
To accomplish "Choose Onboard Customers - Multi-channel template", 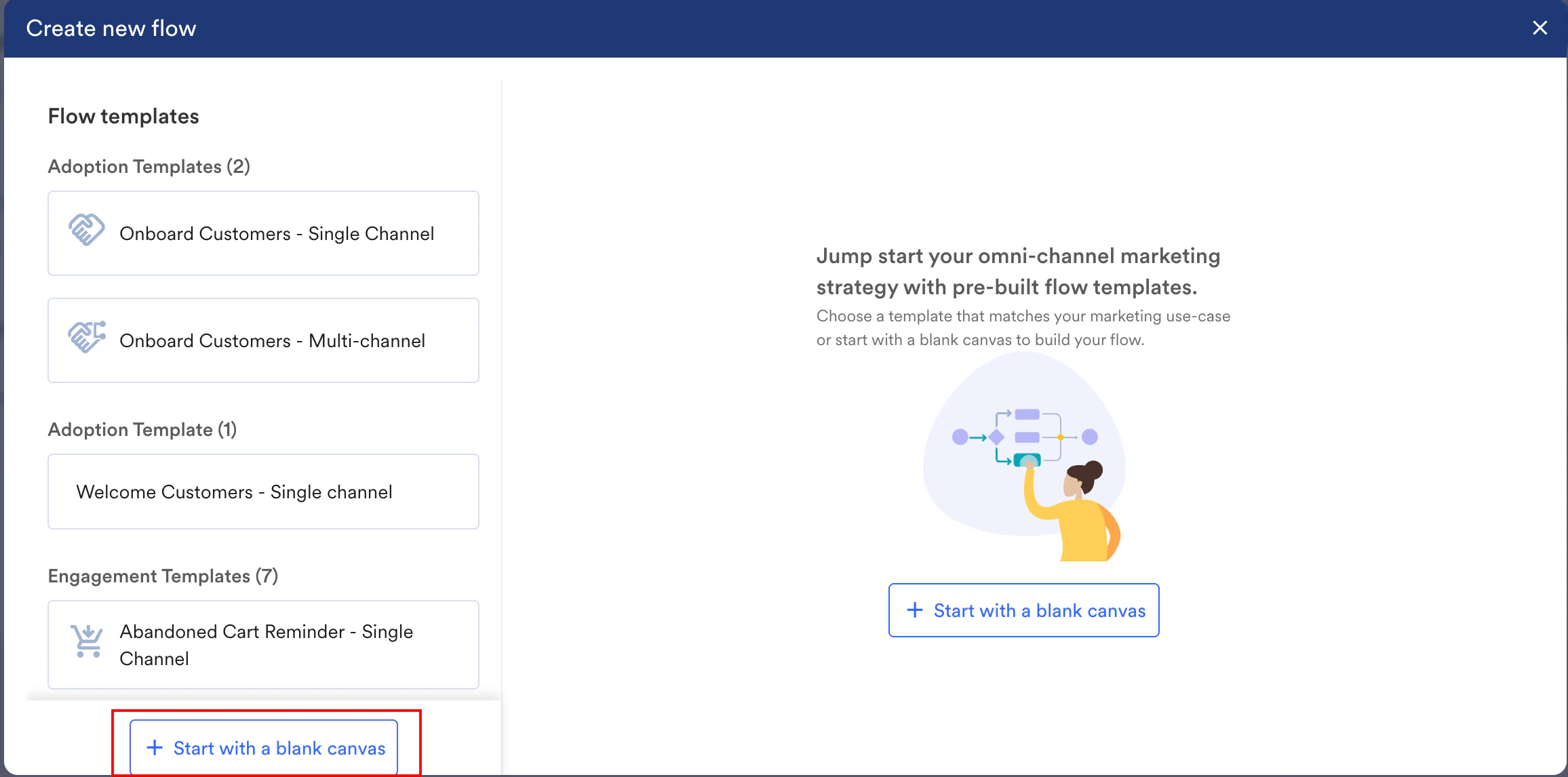I will 273,341.
